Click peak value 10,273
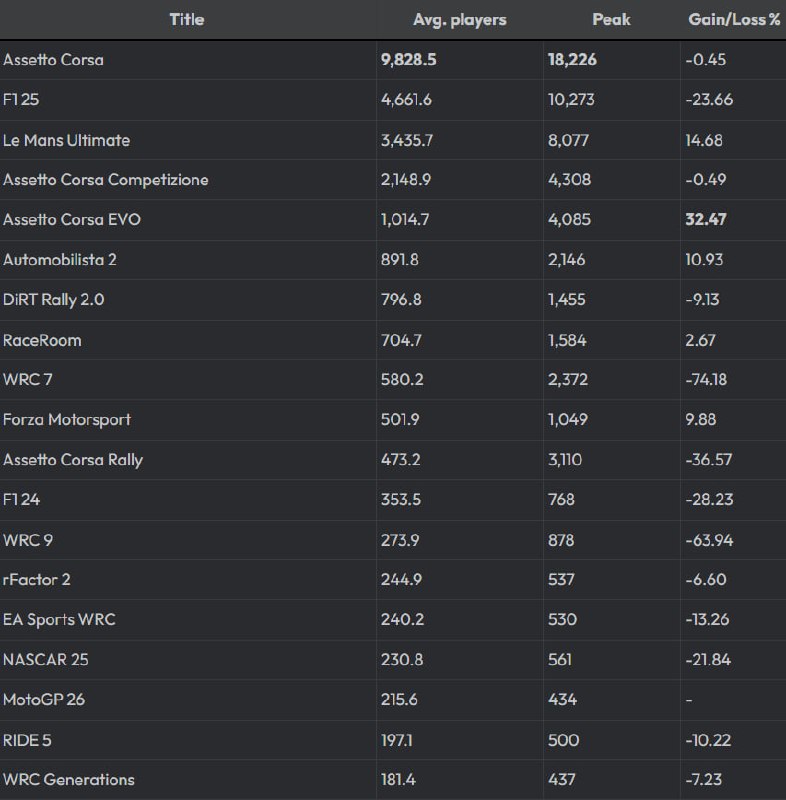786x800 pixels. click(x=571, y=99)
